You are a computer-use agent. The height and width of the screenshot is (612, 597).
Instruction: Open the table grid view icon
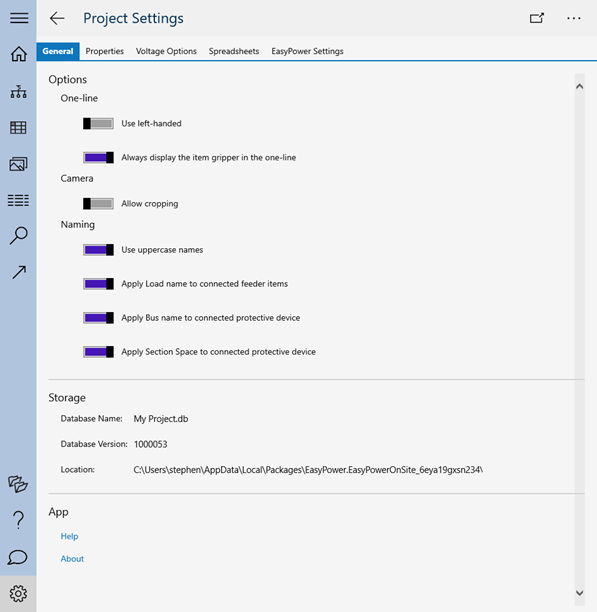(18, 128)
